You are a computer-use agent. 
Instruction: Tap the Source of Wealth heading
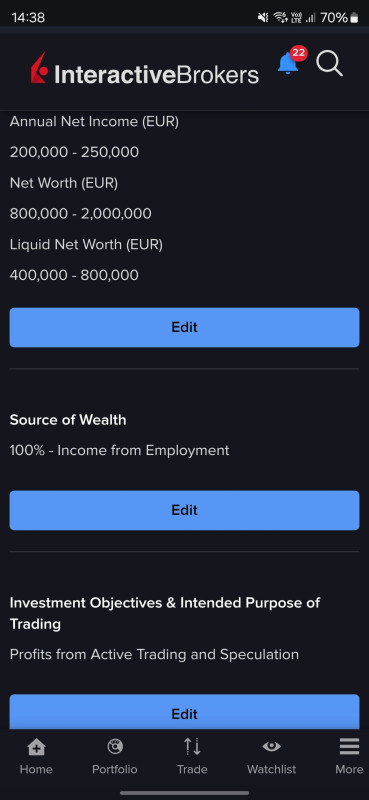tap(68, 420)
